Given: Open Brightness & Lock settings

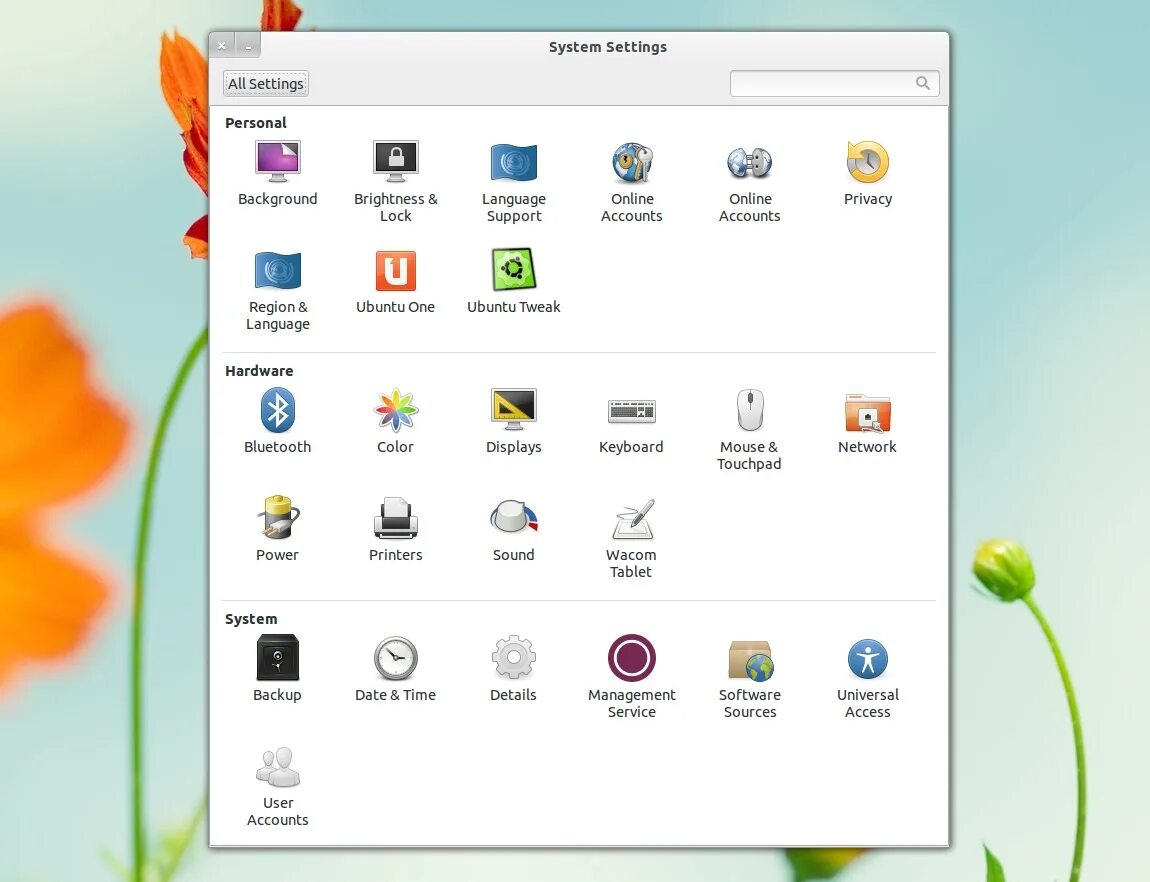Looking at the screenshot, I should tap(395, 161).
